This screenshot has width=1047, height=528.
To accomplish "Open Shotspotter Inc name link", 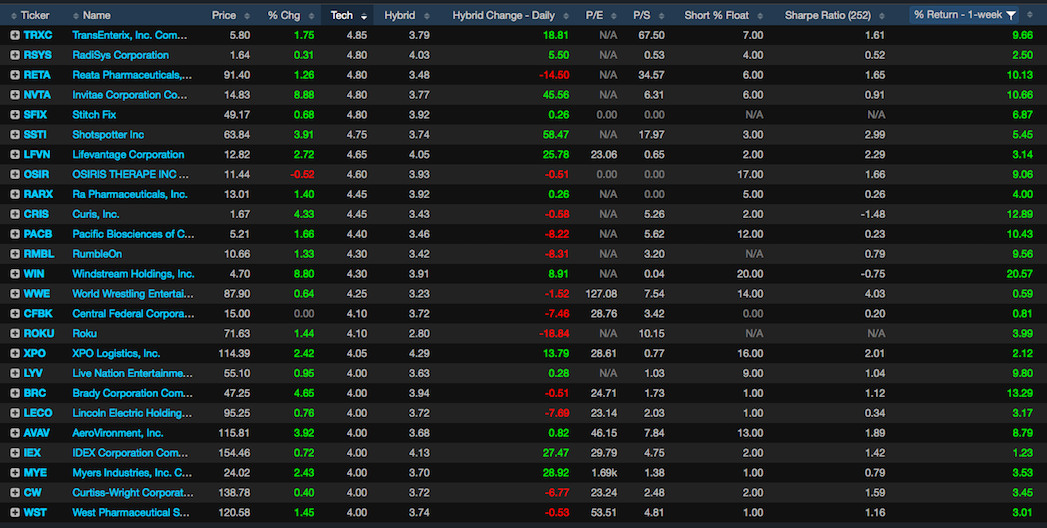I will tap(108, 135).
